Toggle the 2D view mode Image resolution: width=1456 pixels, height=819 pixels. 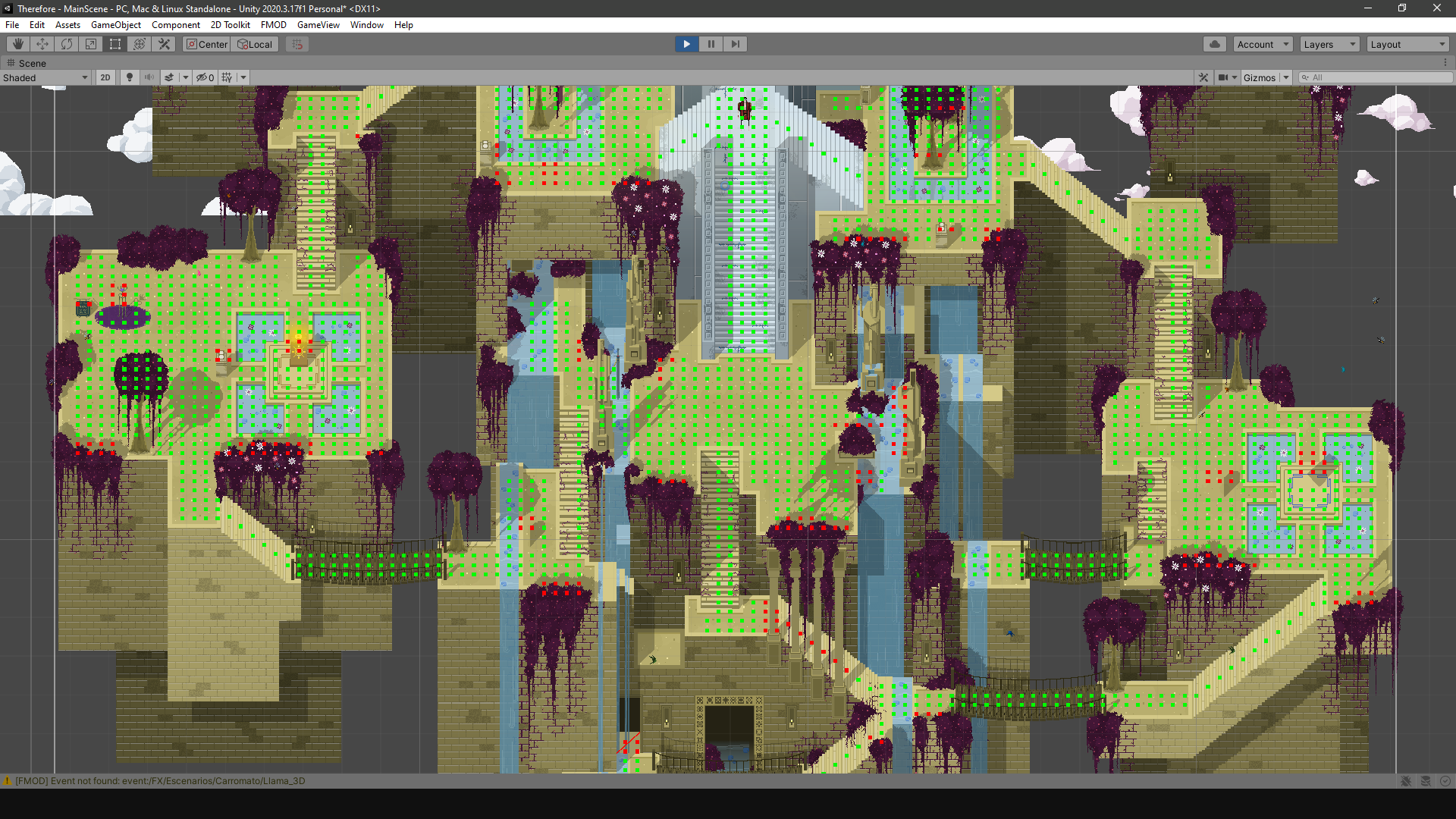(105, 77)
